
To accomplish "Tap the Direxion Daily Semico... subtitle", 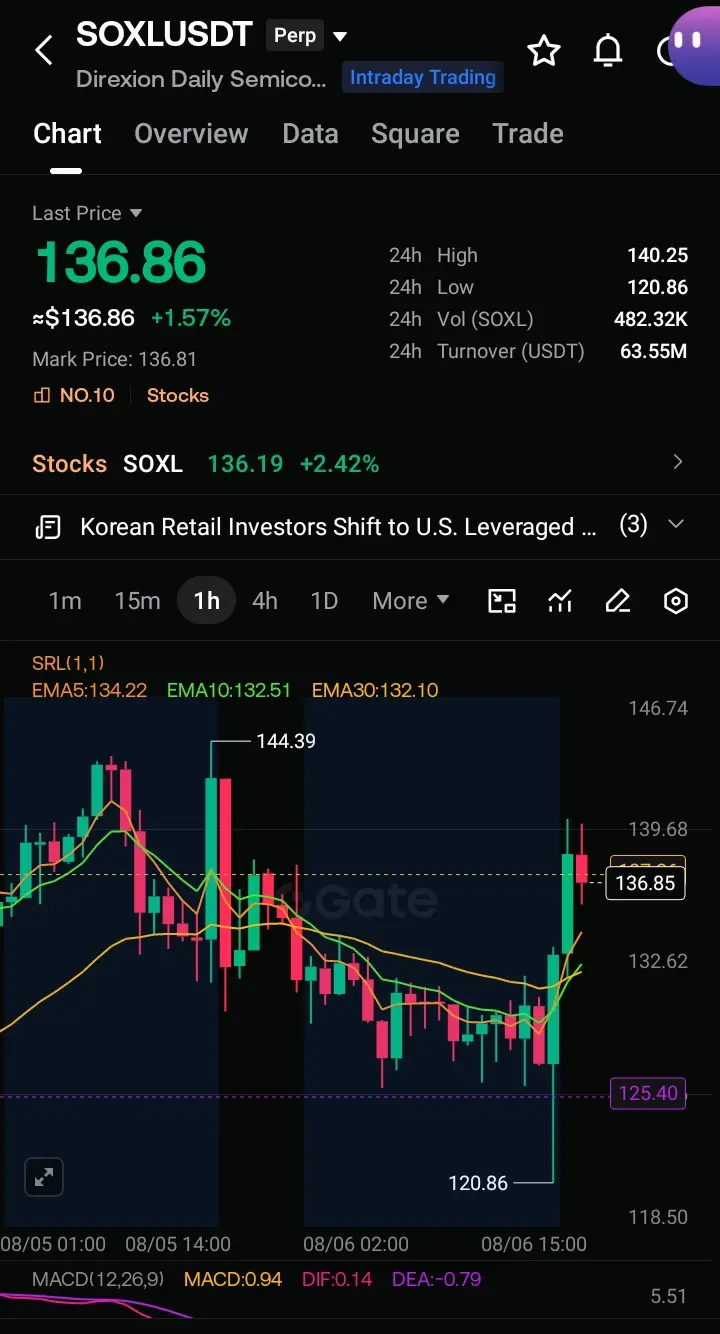I will 201,79.
